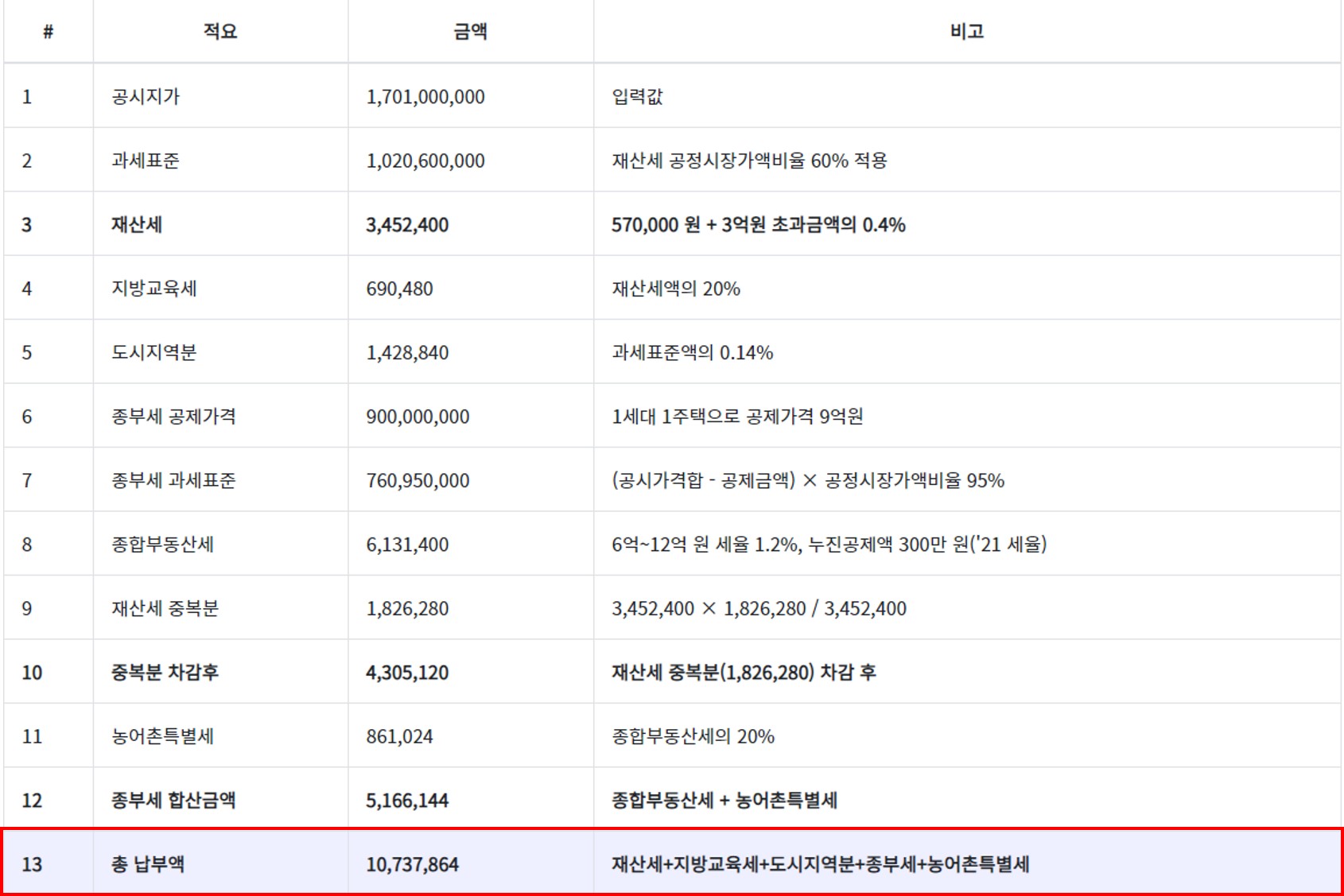Click the note with '공정시장가액비율 95%'
This screenshot has width=1344, height=896.
coord(808,480)
